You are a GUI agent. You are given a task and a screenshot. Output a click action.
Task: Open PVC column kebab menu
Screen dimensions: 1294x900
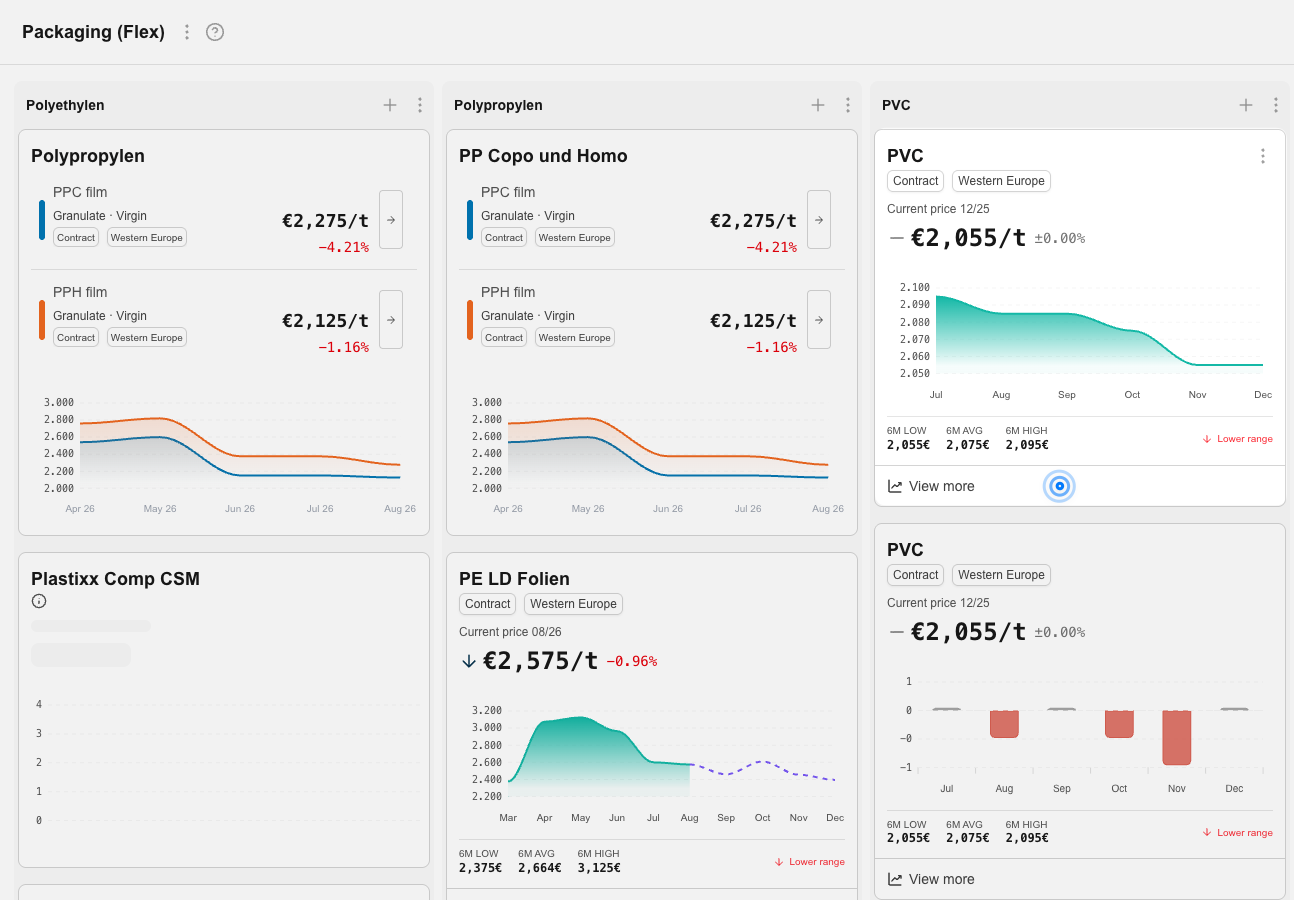1276,105
